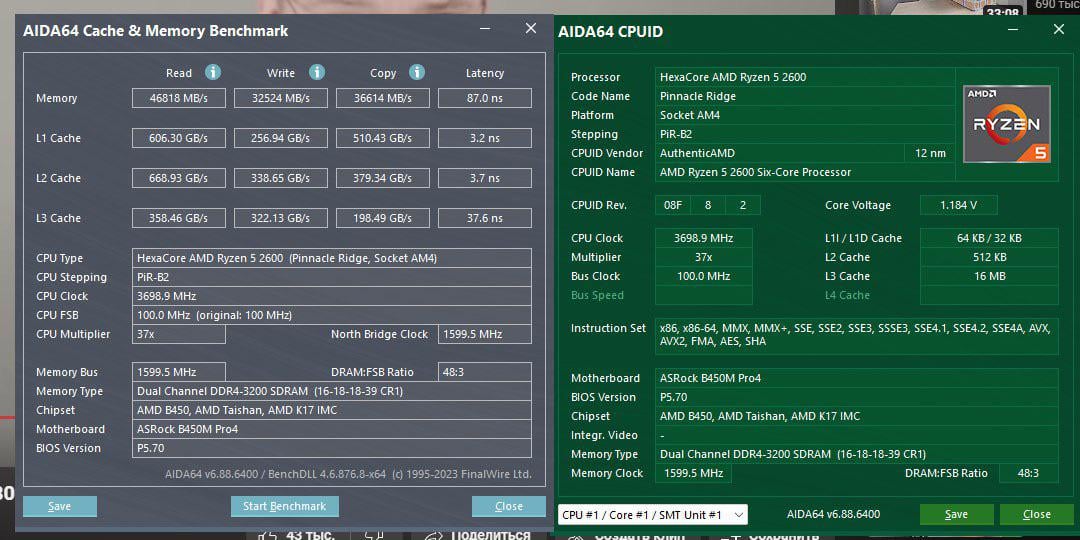The image size is (1080, 540).
Task: Click the North Bridge Clock 1599.5 MHz value
Action: tap(484, 334)
